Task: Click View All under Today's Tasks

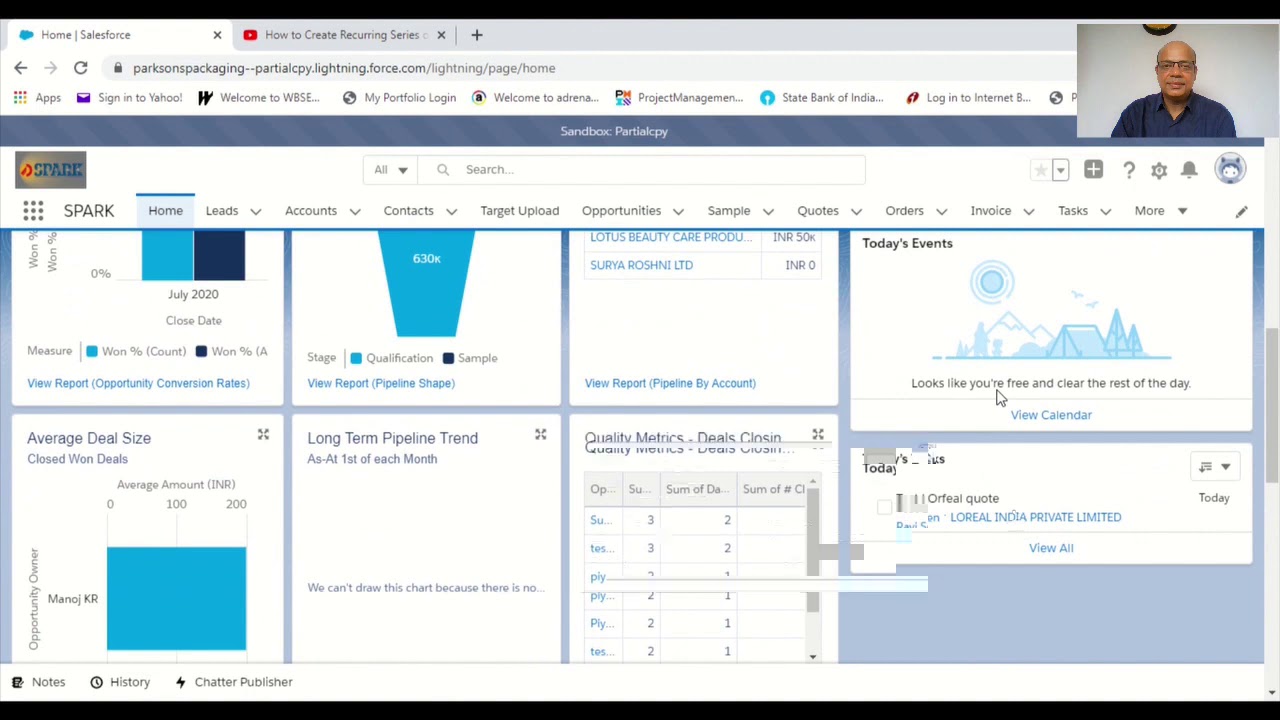Action: (x=1051, y=548)
